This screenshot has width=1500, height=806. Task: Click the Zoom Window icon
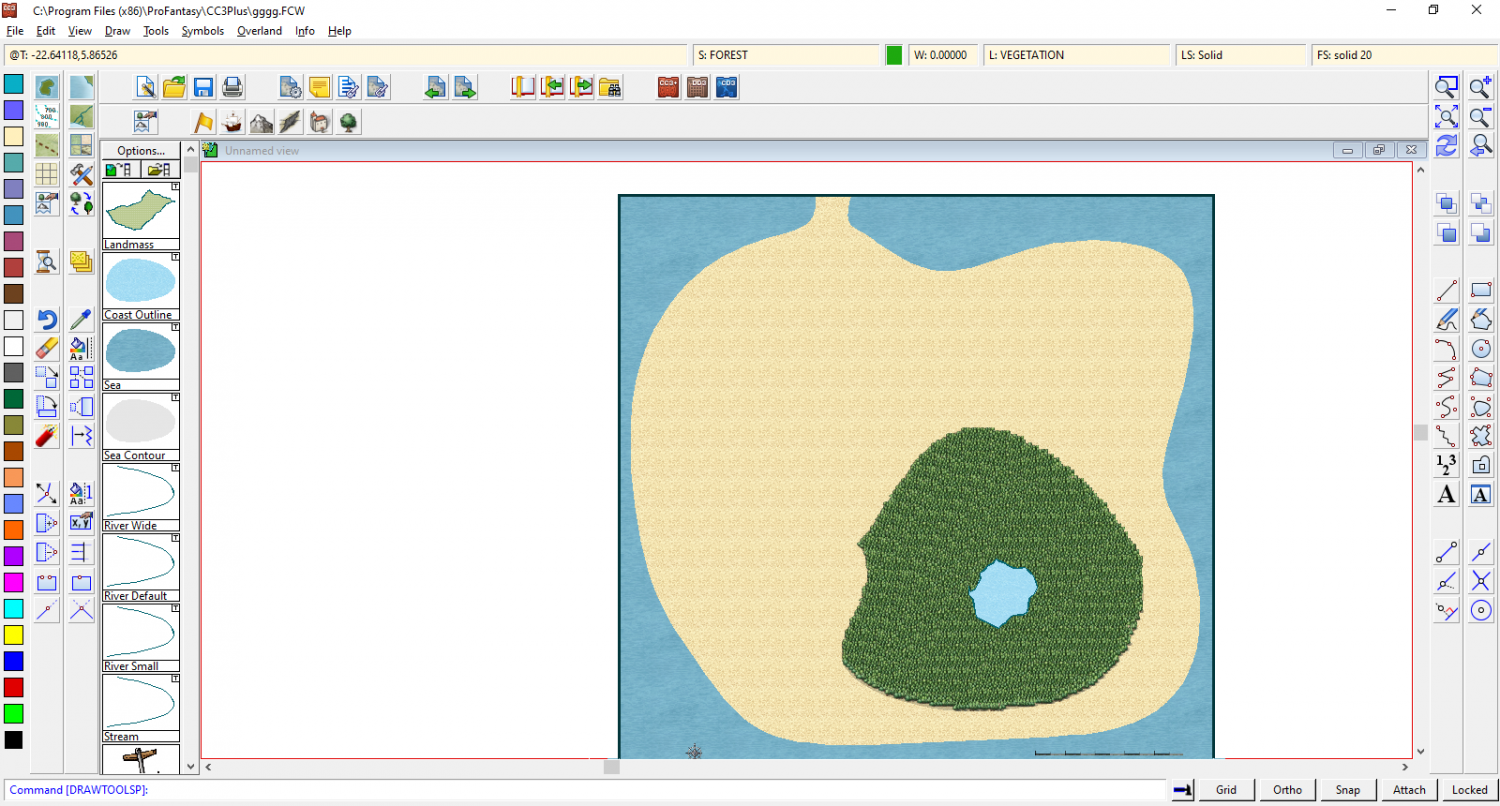point(1447,87)
